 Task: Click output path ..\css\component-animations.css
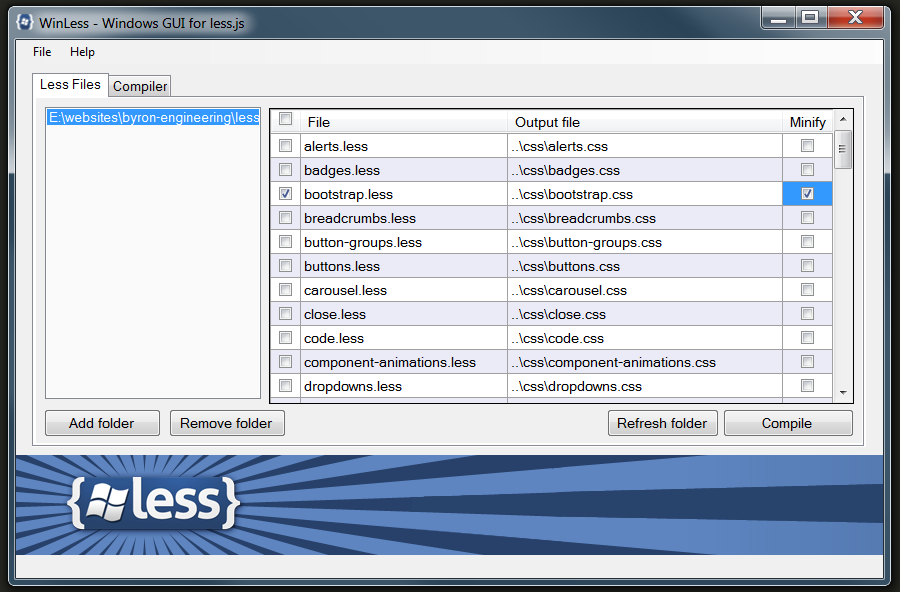(x=613, y=363)
